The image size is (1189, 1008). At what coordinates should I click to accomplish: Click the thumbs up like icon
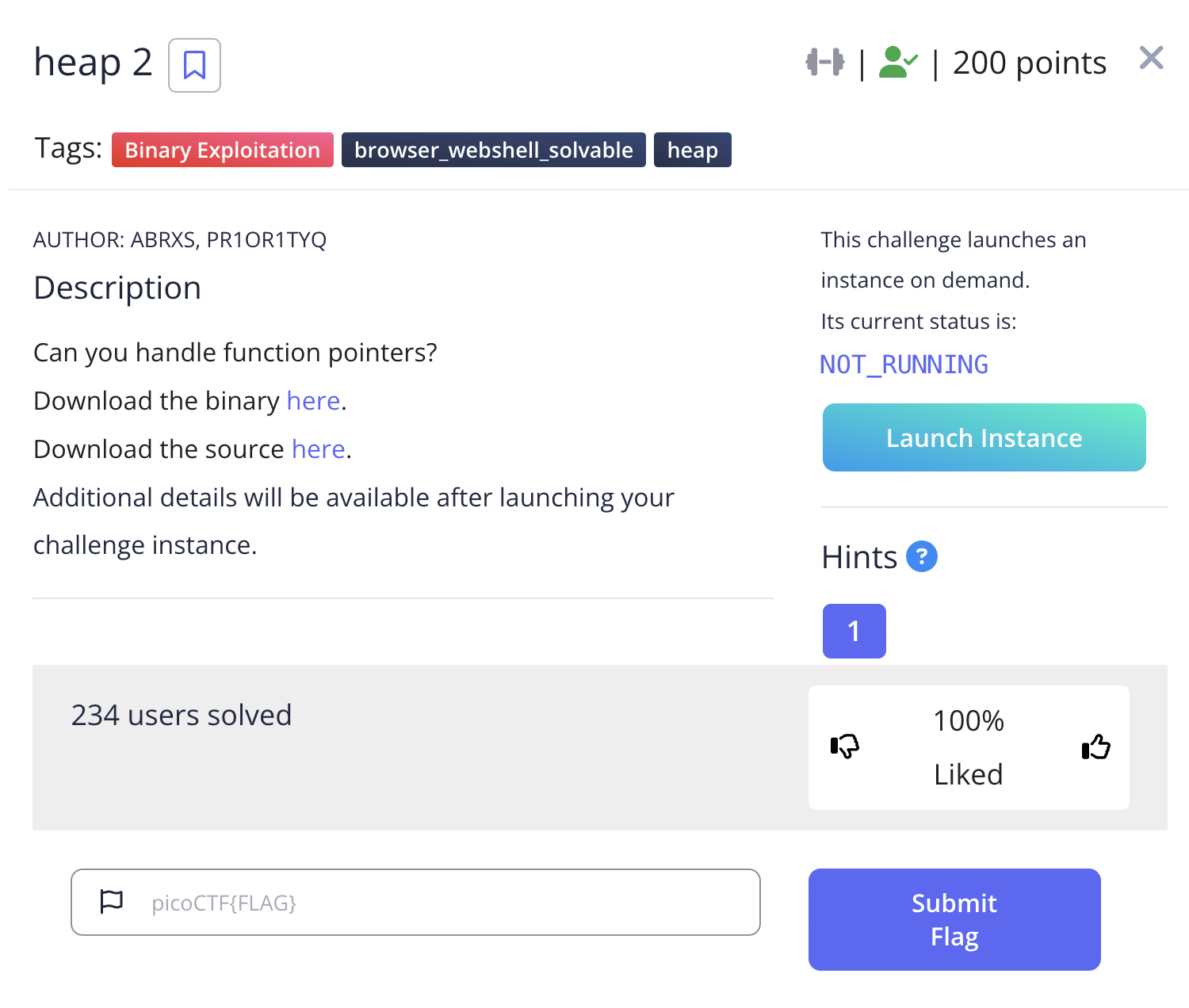1095,746
